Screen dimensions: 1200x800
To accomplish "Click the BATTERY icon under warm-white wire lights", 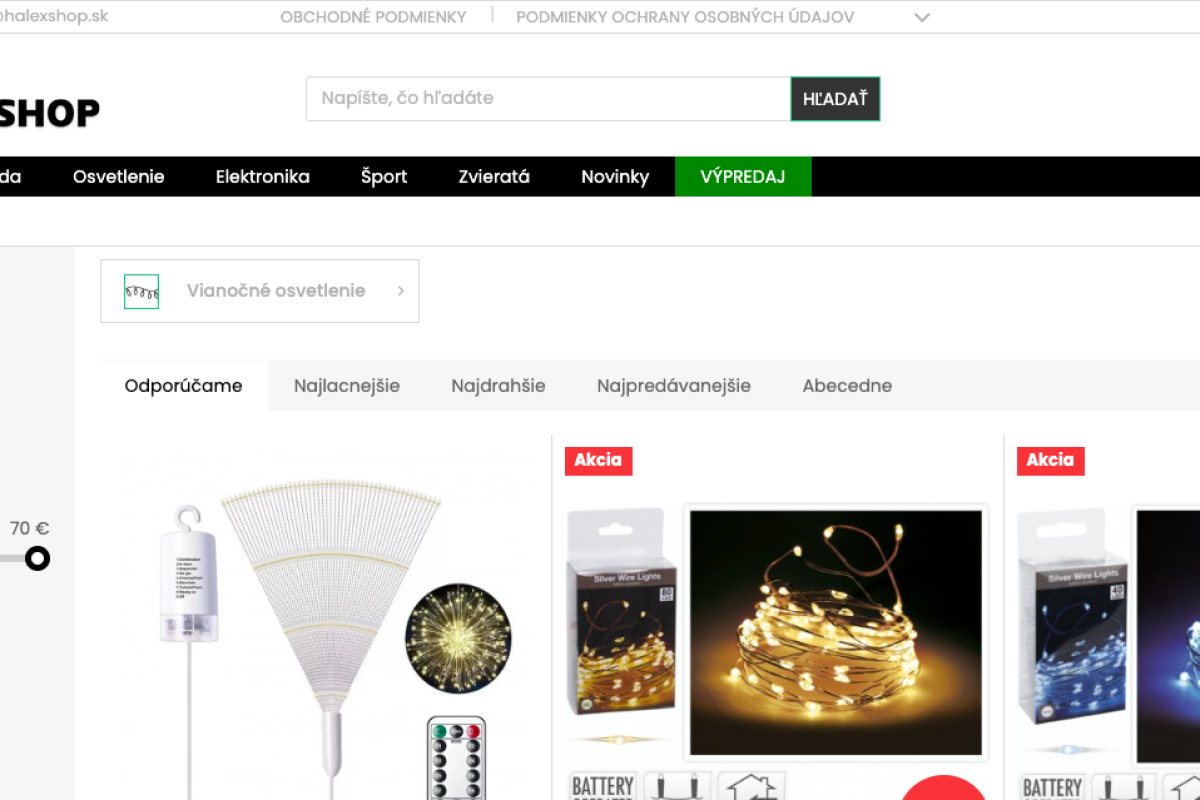I will tap(602, 786).
